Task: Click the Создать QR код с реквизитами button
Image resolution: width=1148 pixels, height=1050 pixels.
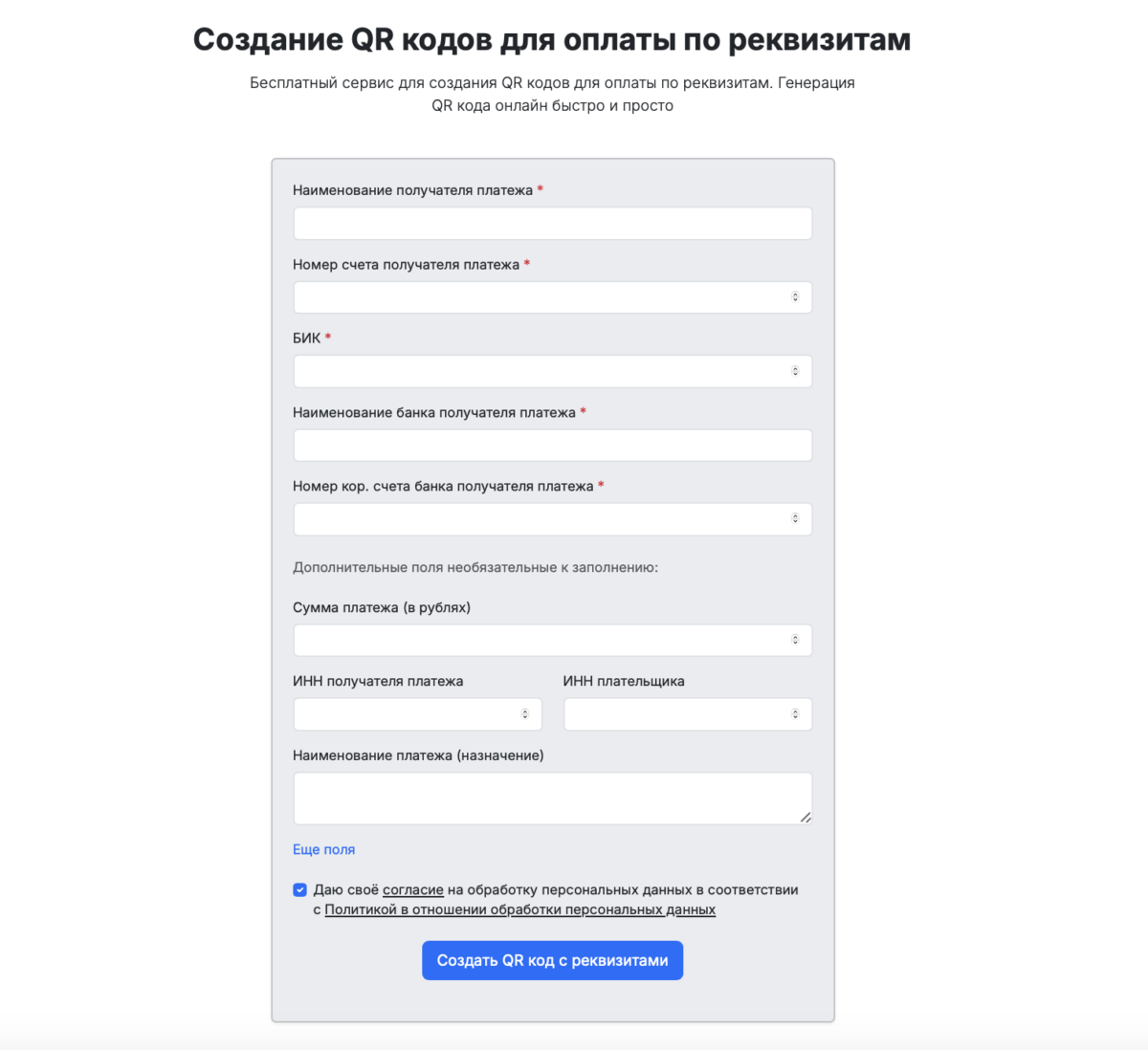Action: (552, 960)
